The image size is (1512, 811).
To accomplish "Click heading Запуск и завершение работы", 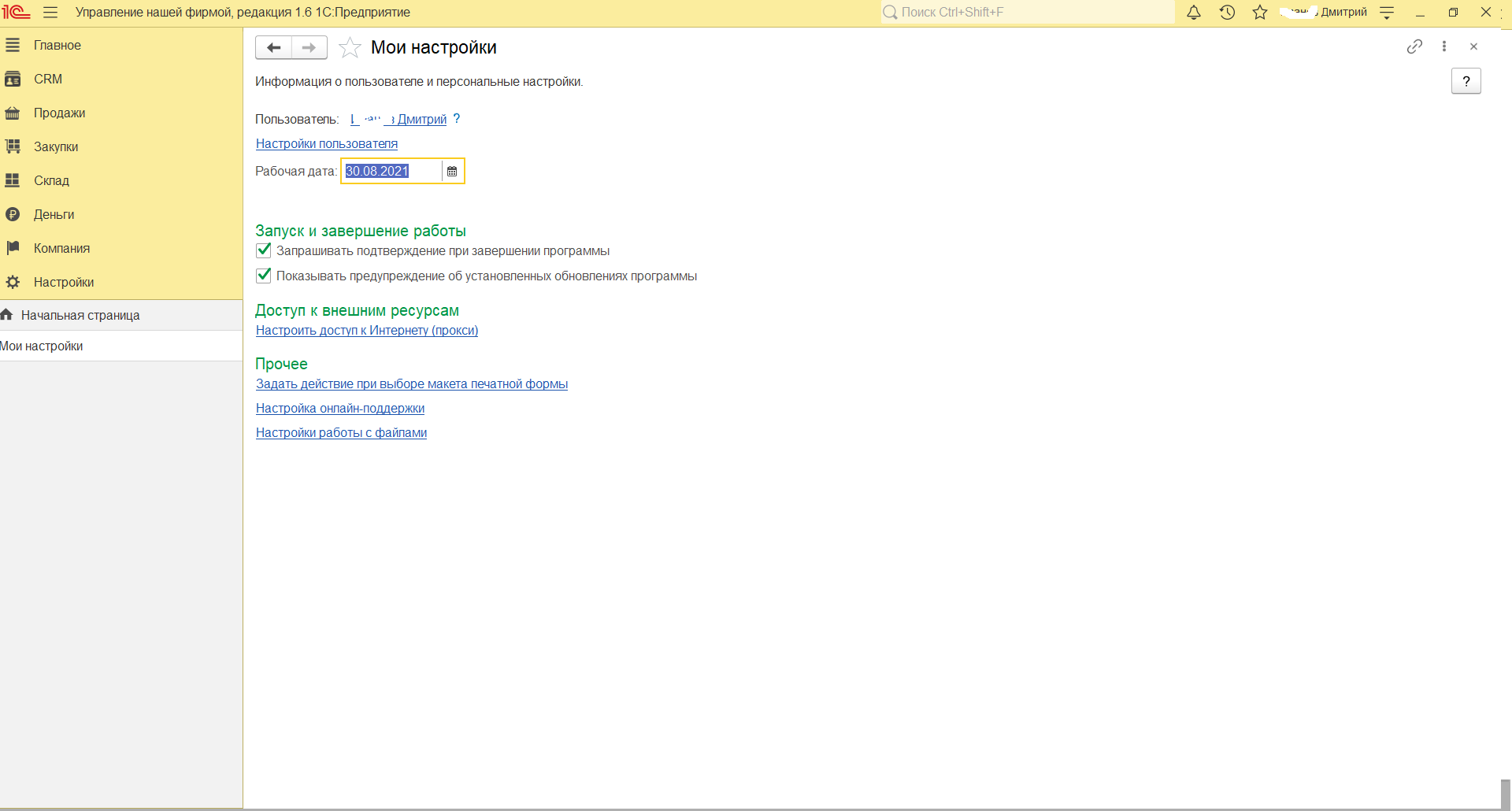I will tap(361, 231).
